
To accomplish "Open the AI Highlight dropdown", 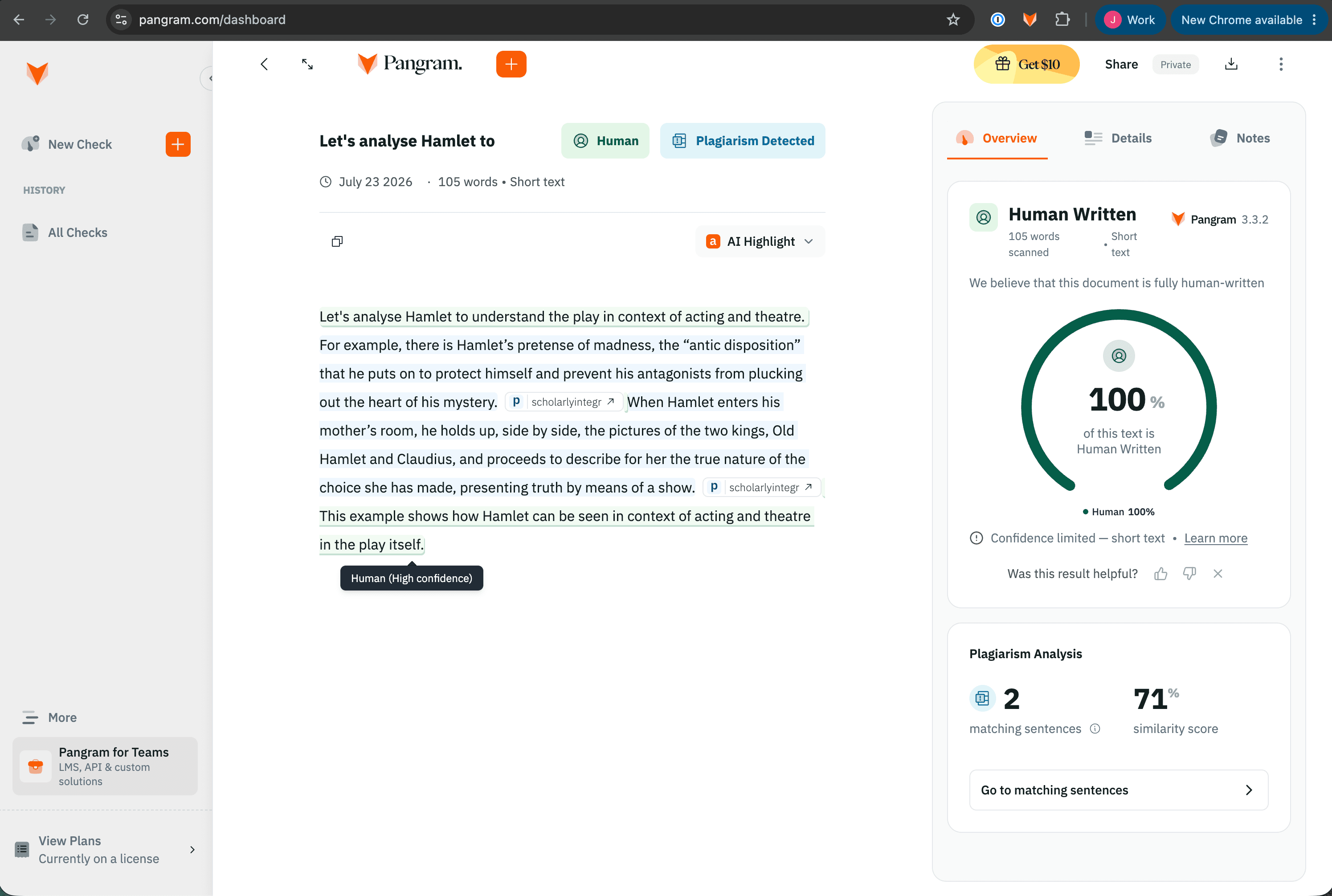I will point(760,242).
